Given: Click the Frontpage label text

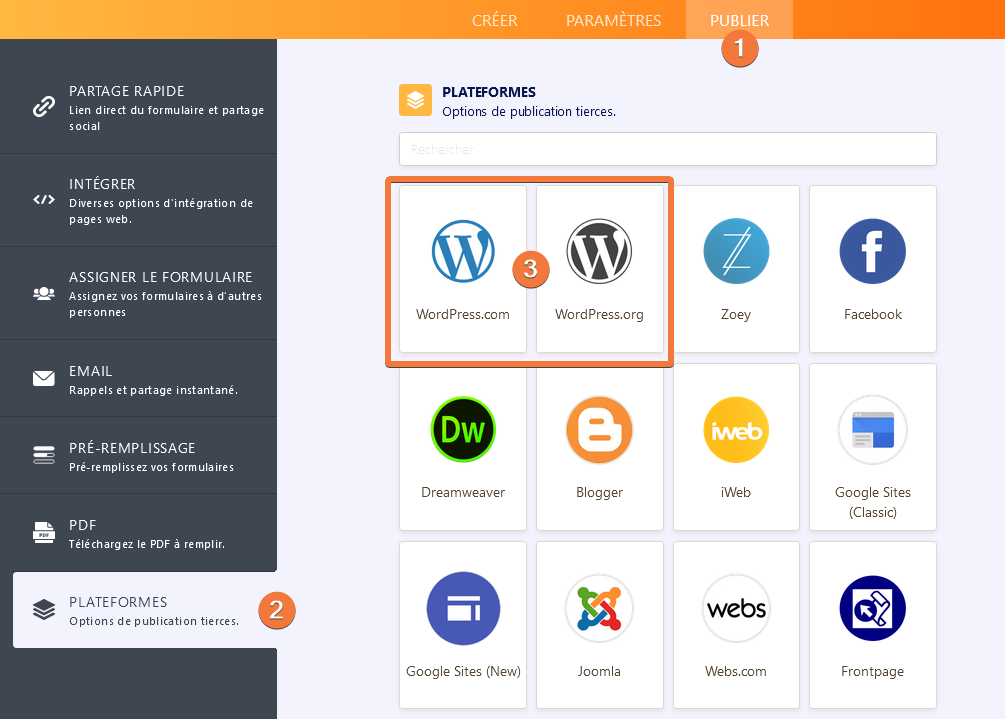Looking at the screenshot, I should (x=872, y=672).
